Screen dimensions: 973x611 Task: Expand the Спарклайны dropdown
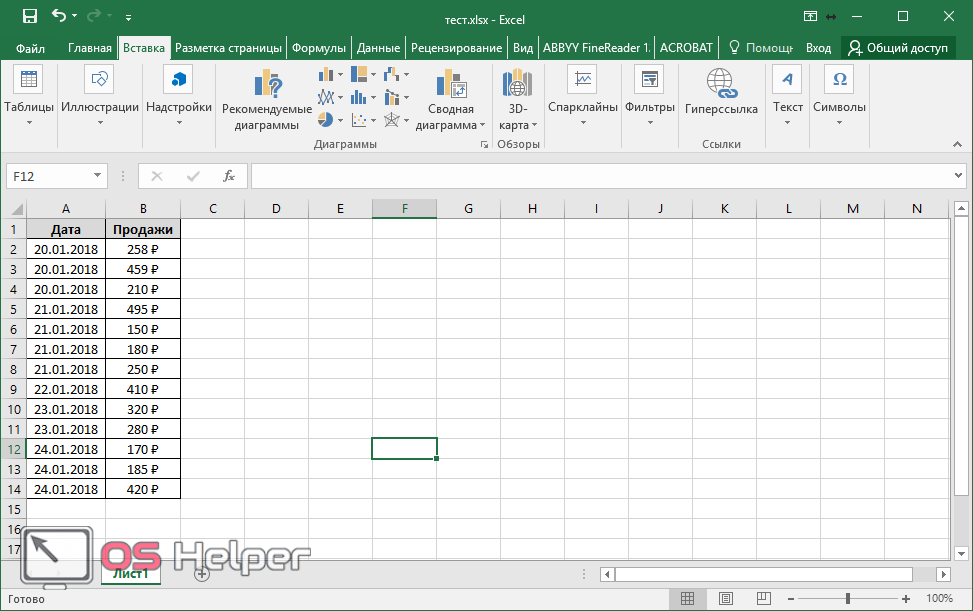click(x=582, y=100)
